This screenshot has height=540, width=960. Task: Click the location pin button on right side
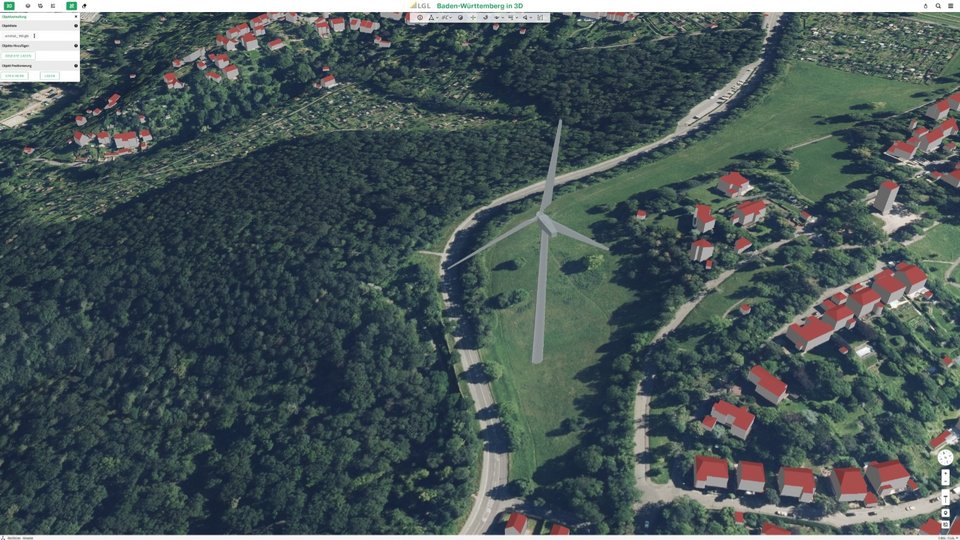click(x=945, y=513)
